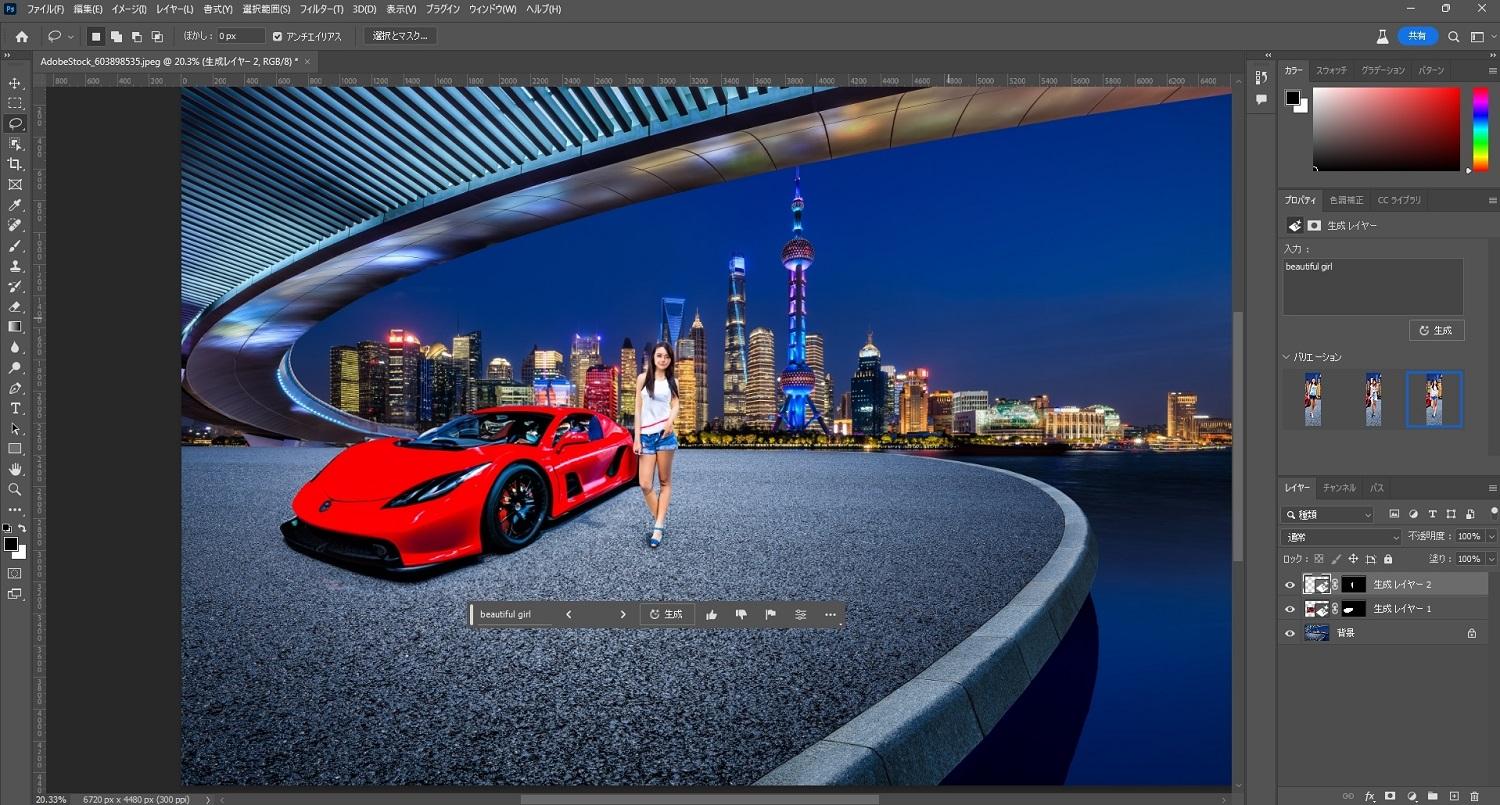Click thumbs up icon in generative taskbar

tap(711, 614)
